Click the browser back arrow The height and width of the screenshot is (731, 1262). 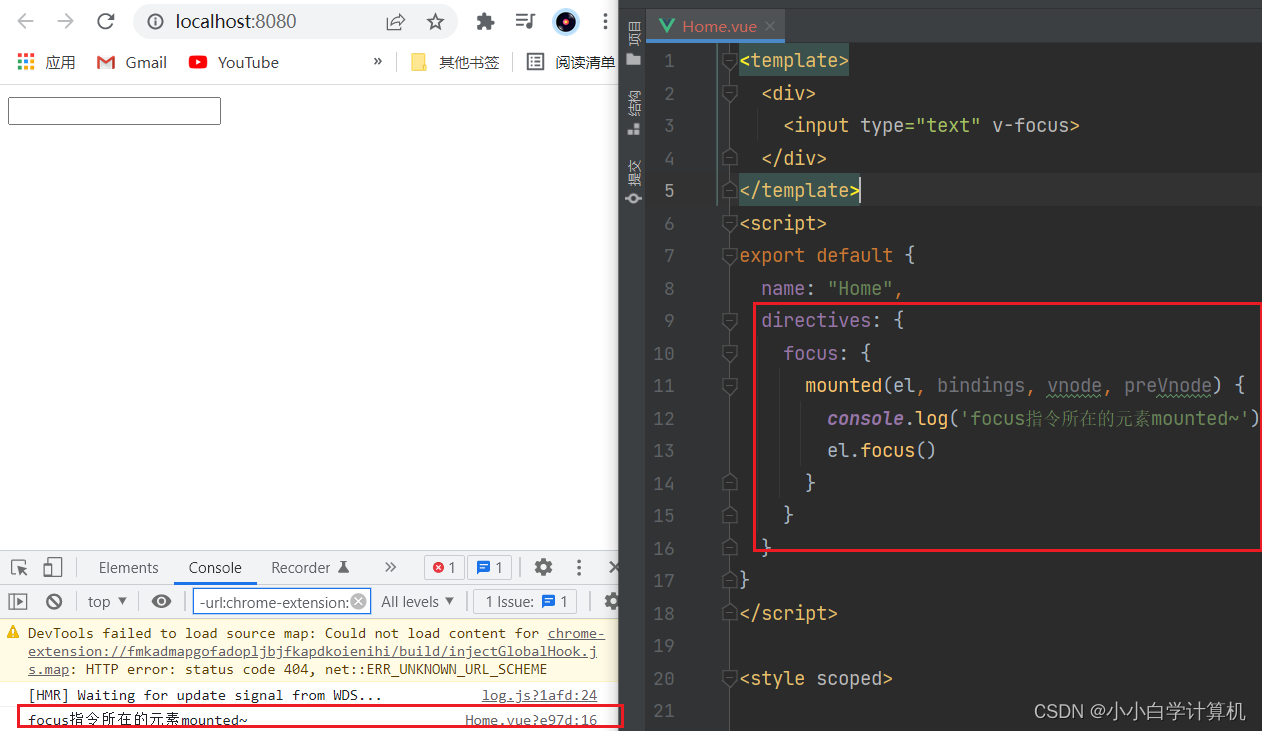[x=26, y=21]
